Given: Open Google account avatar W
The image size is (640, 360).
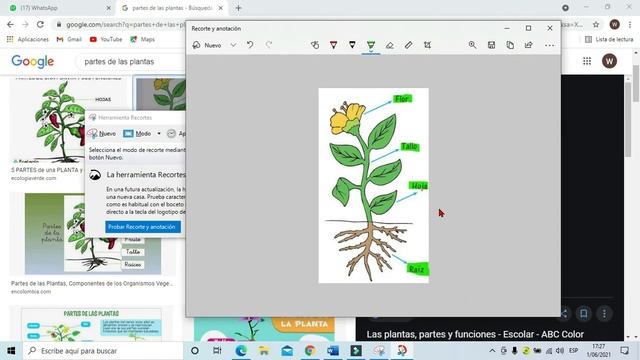Looking at the screenshot, I should (x=609, y=61).
